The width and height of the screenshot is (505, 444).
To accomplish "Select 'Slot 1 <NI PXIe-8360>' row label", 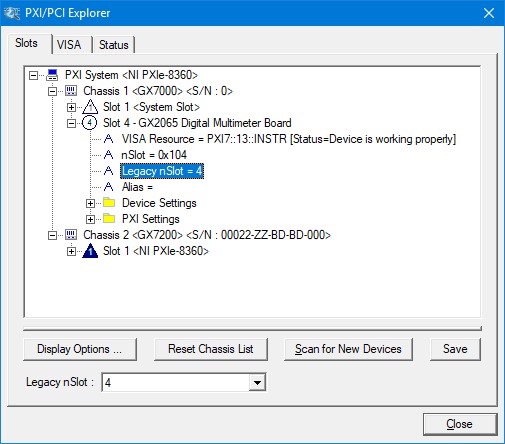I will tap(156, 251).
